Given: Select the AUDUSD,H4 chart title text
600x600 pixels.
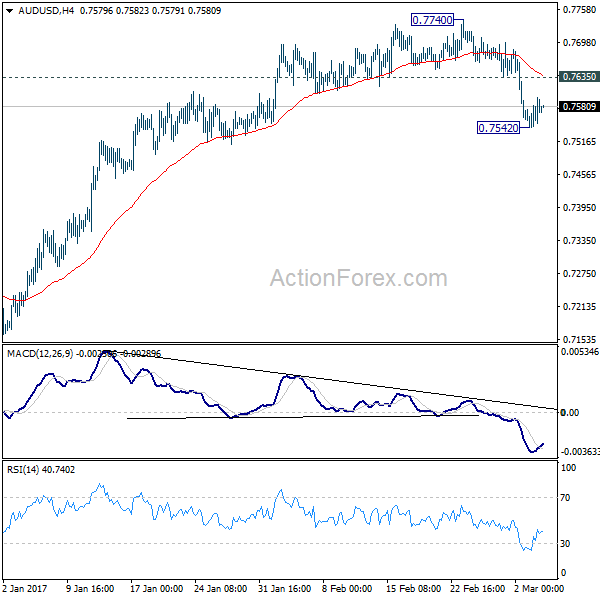Looking at the screenshot, I should coord(46,11).
